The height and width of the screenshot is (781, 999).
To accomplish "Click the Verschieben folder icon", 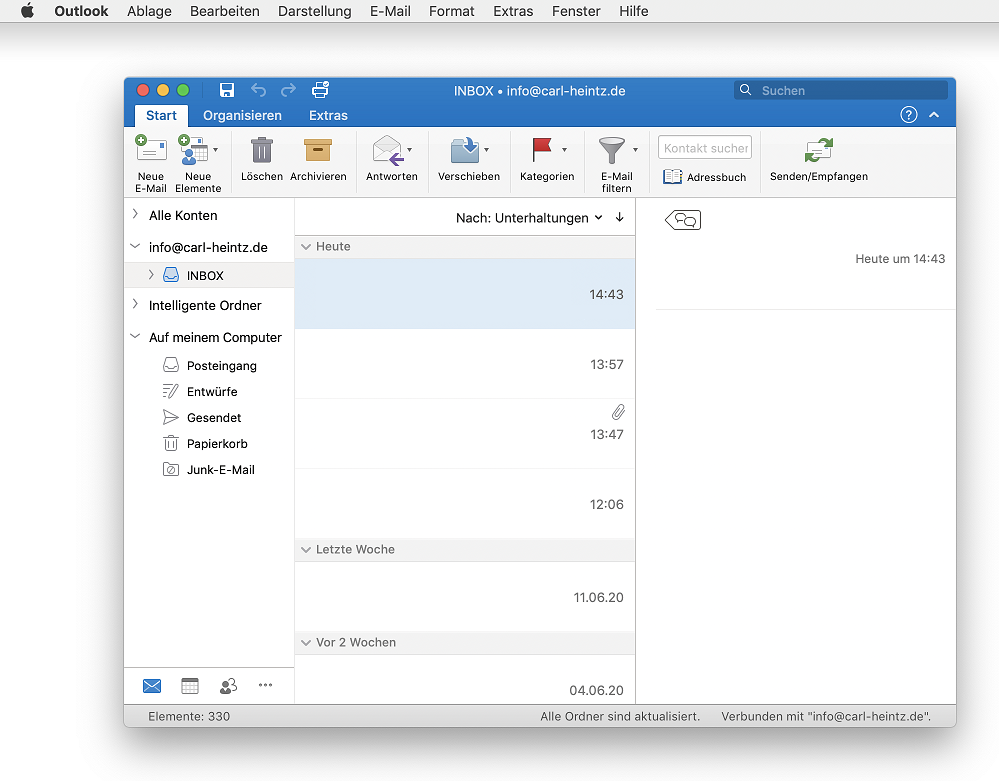I will click(465, 150).
